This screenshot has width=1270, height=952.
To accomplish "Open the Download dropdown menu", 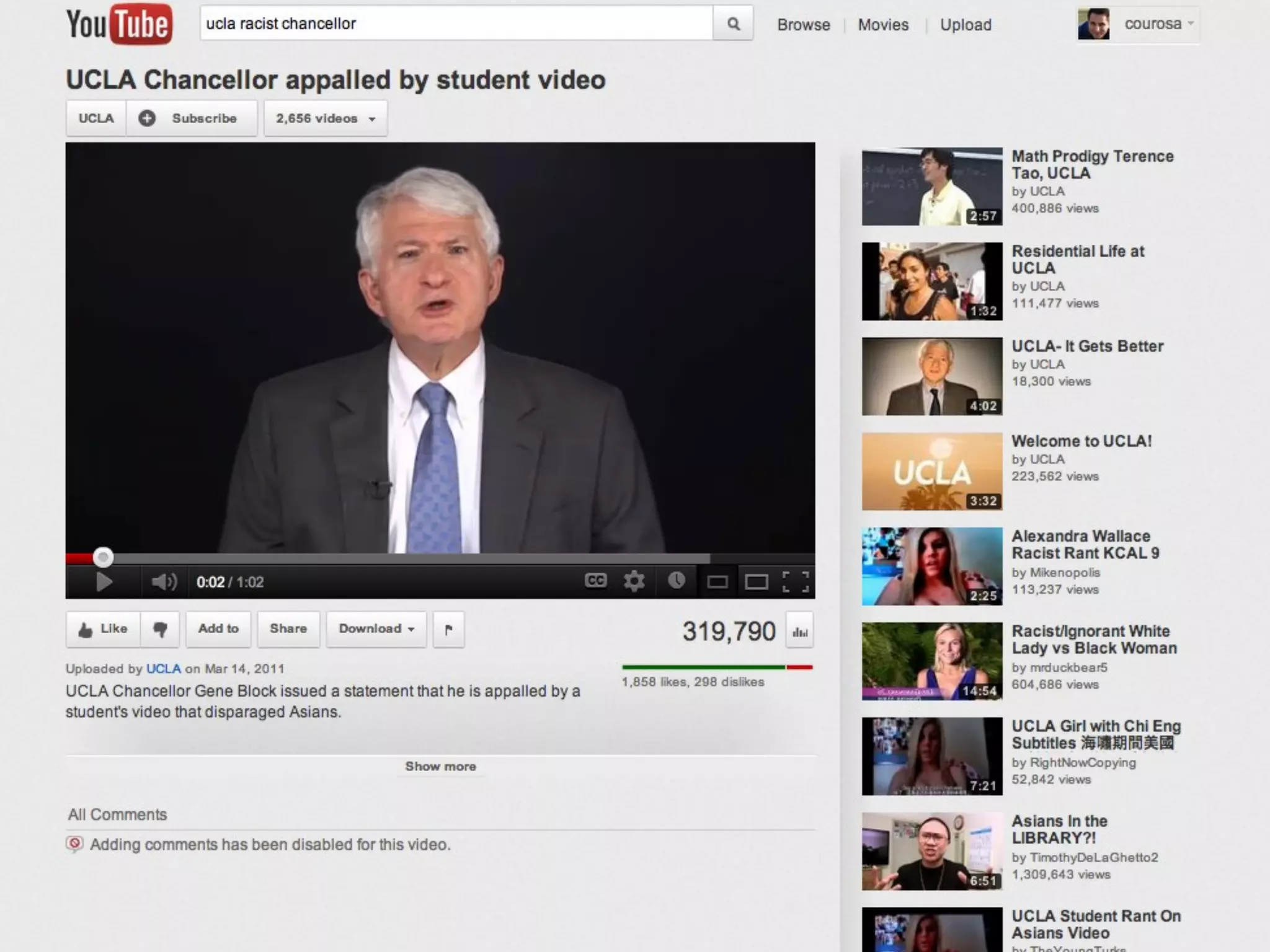I will point(376,629).
